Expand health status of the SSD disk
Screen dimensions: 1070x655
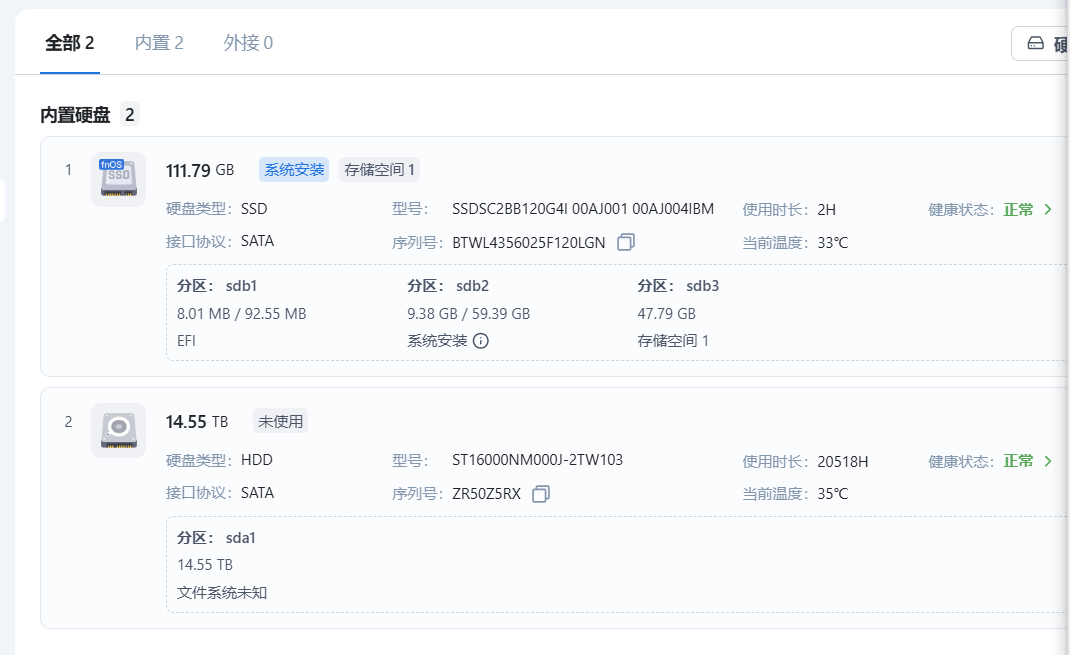[1048, 209]
